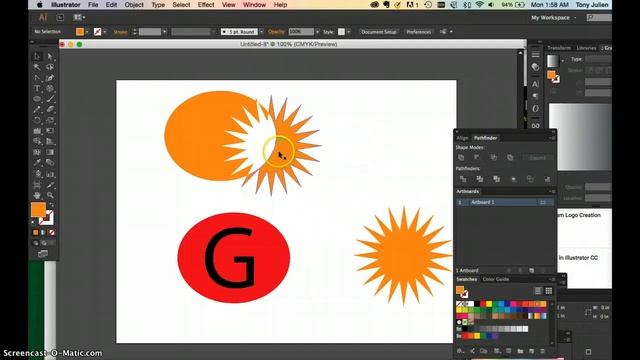Switch swatches to list view
This screenshot has width=640, height=360.
click(x=538, y=291)
